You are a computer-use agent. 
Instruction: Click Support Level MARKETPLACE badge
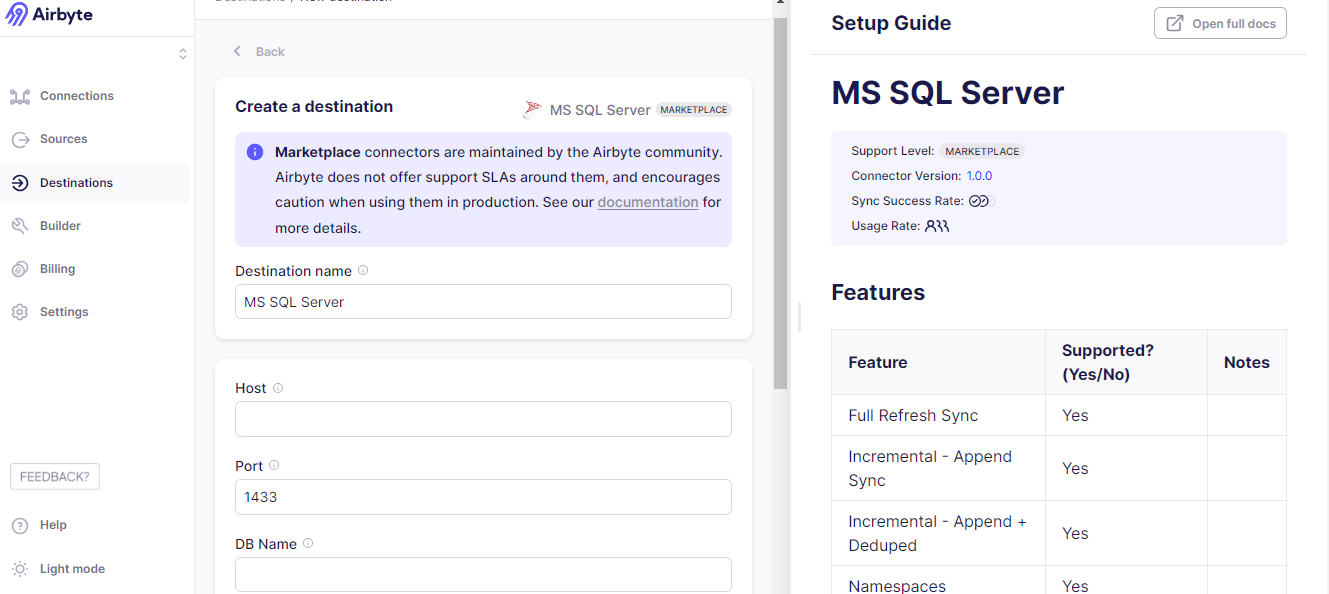(x=983, y=151)
